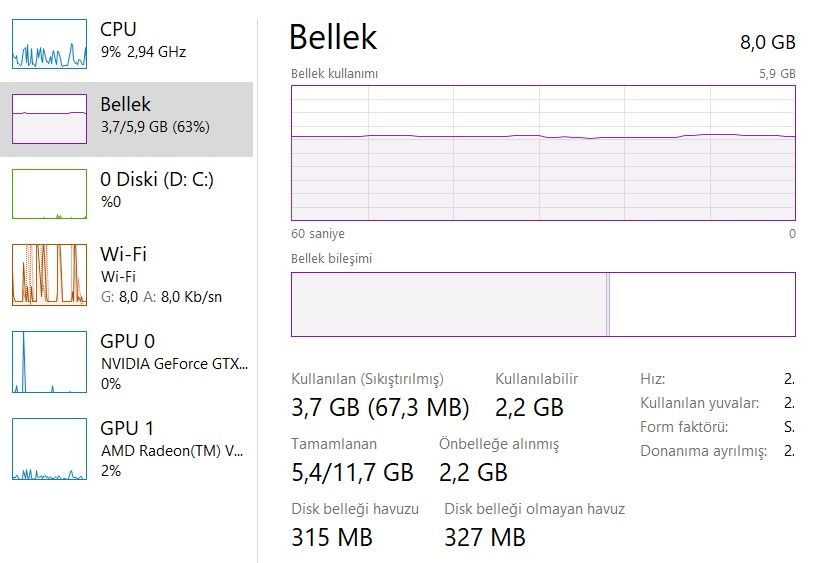This screenshot has width=820, height=563.
Task: Select the GPU 0 graph icon
Action: [49, 362]
